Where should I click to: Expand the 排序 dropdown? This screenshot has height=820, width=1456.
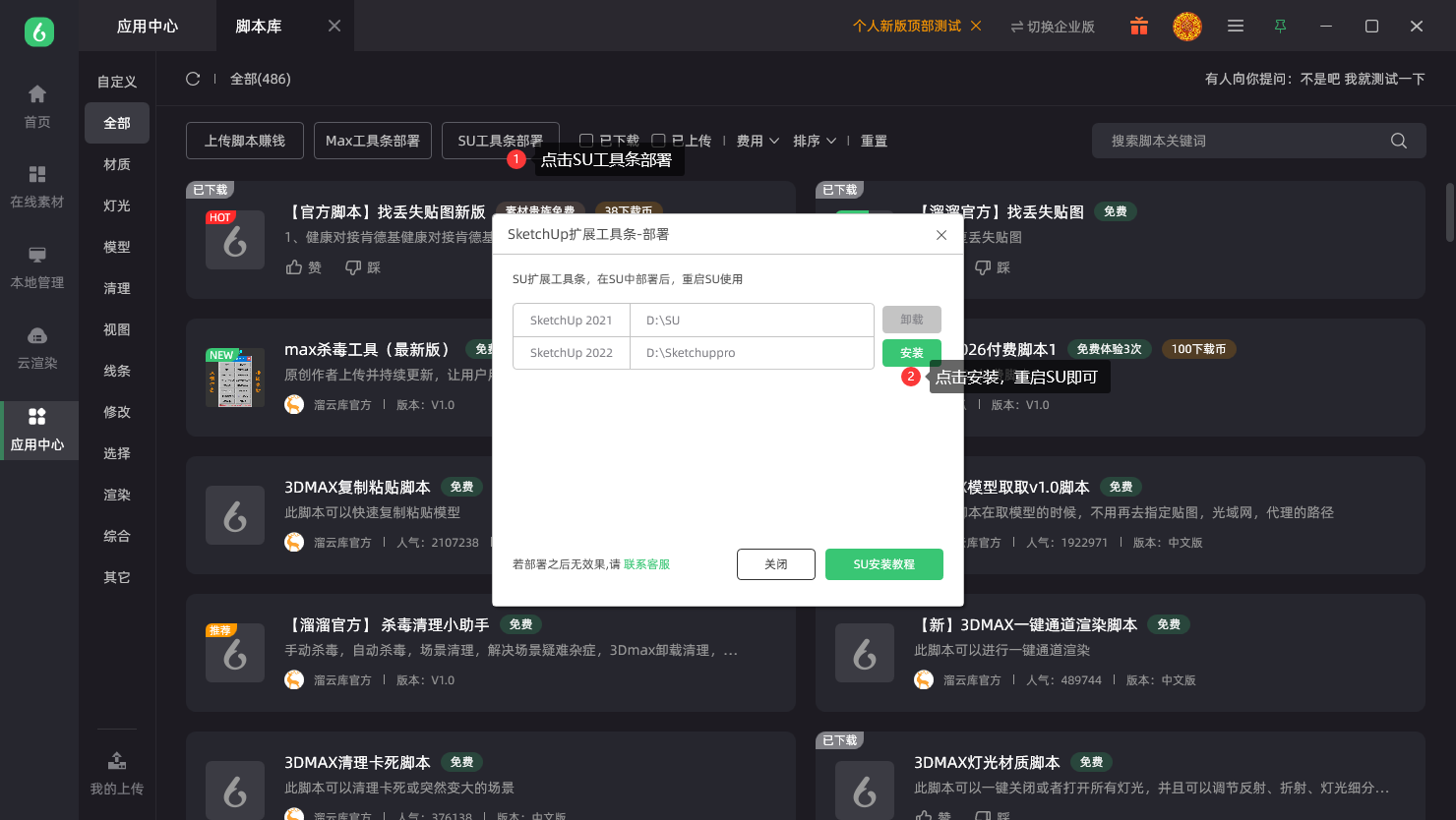coord(815,141)
